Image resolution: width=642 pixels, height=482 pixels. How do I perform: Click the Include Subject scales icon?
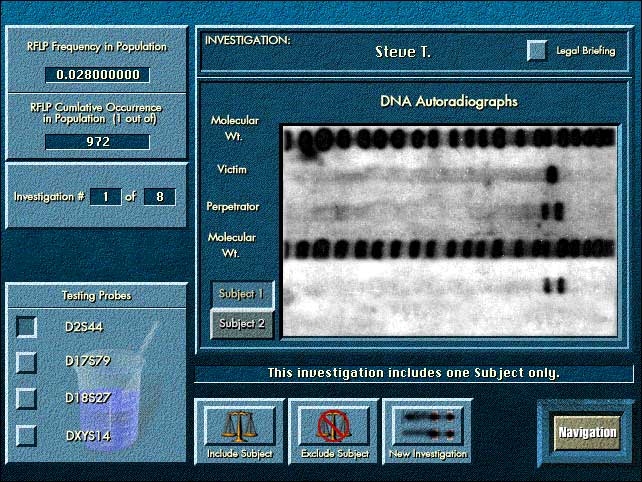240,426
